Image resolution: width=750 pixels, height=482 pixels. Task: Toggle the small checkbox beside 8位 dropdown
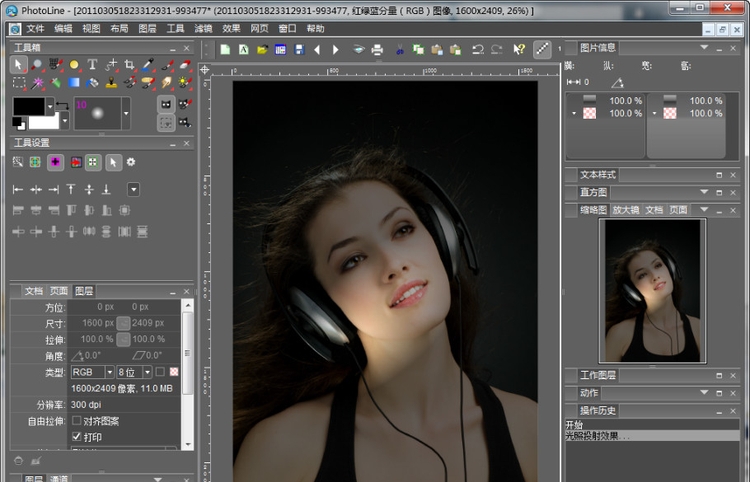(x=160, y=372)
